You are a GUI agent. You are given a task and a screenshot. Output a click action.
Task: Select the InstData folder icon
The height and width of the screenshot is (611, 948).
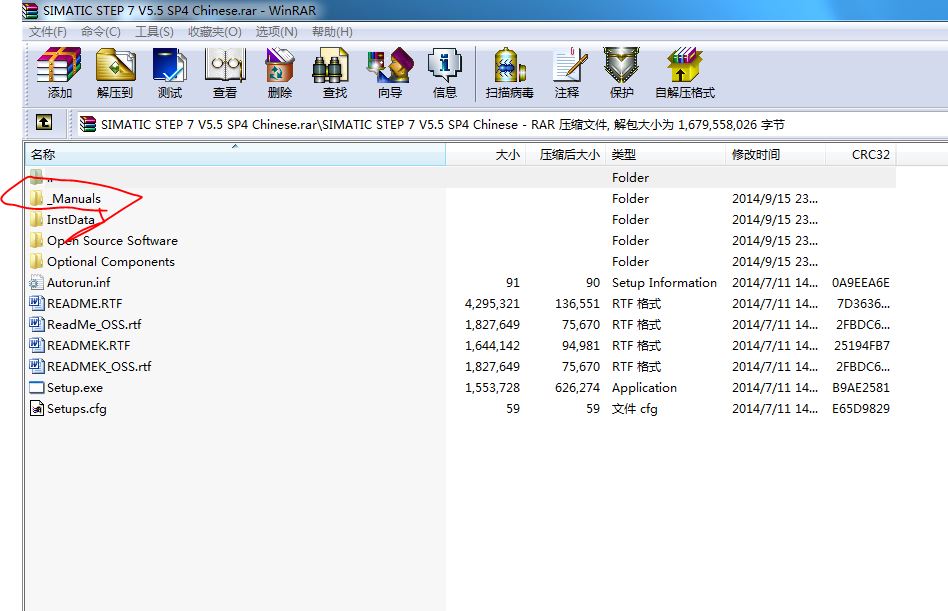coord(36,219)
